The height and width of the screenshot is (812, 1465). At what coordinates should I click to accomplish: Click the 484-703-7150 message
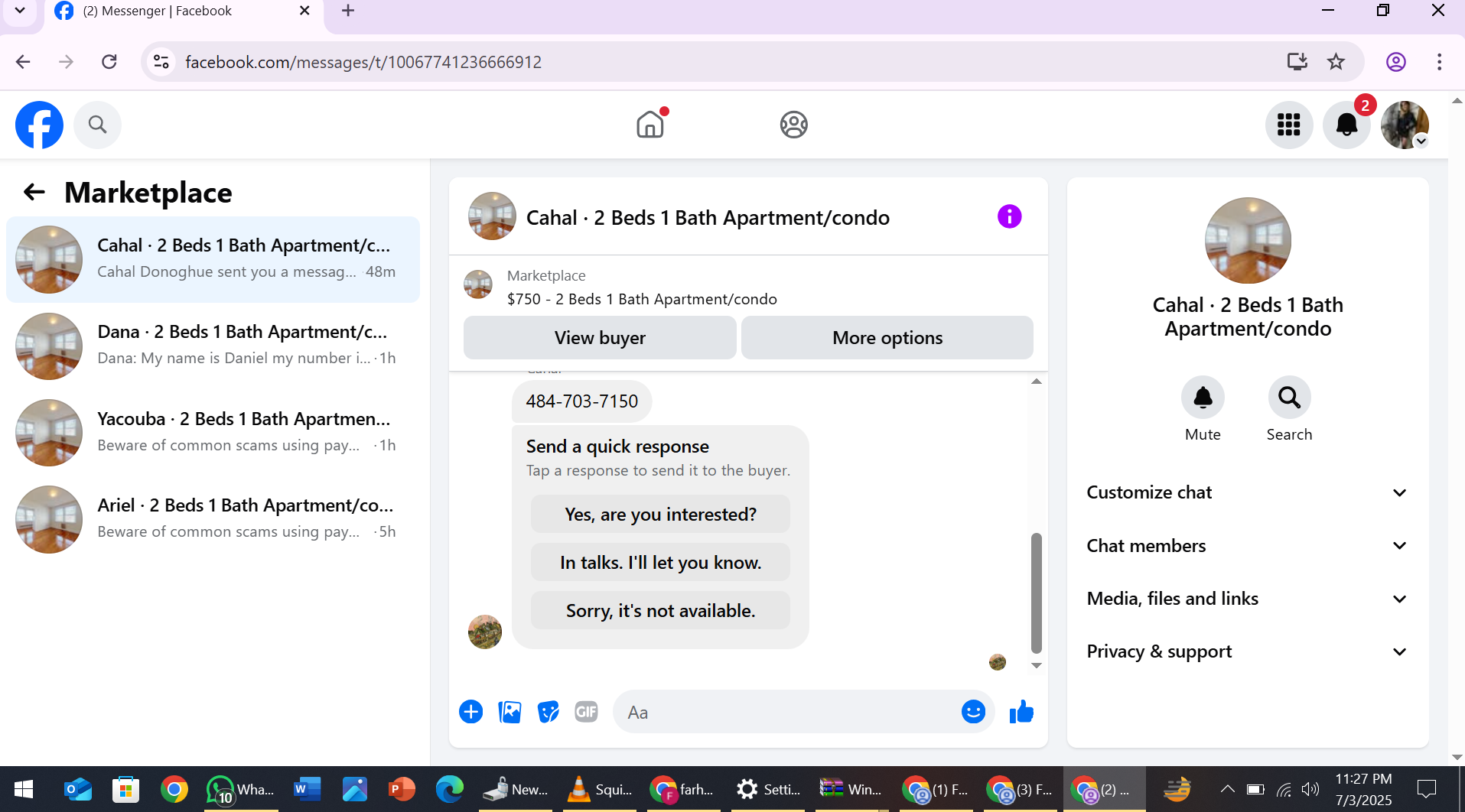(581, 401)
